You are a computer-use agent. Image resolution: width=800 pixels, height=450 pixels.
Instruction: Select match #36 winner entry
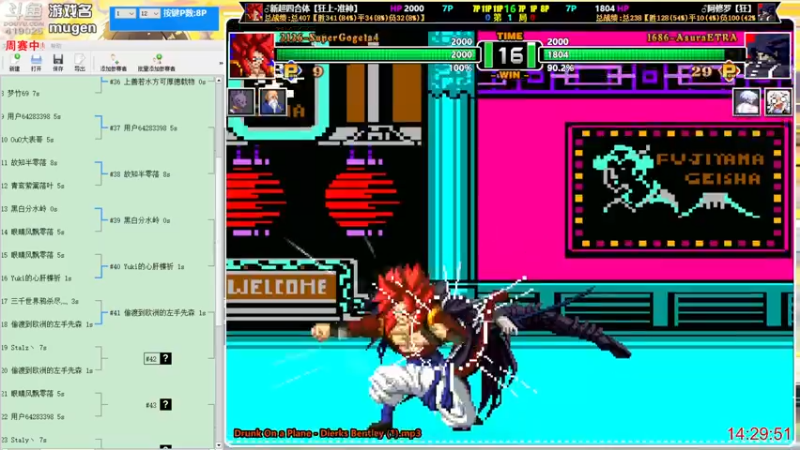point(158,82)
